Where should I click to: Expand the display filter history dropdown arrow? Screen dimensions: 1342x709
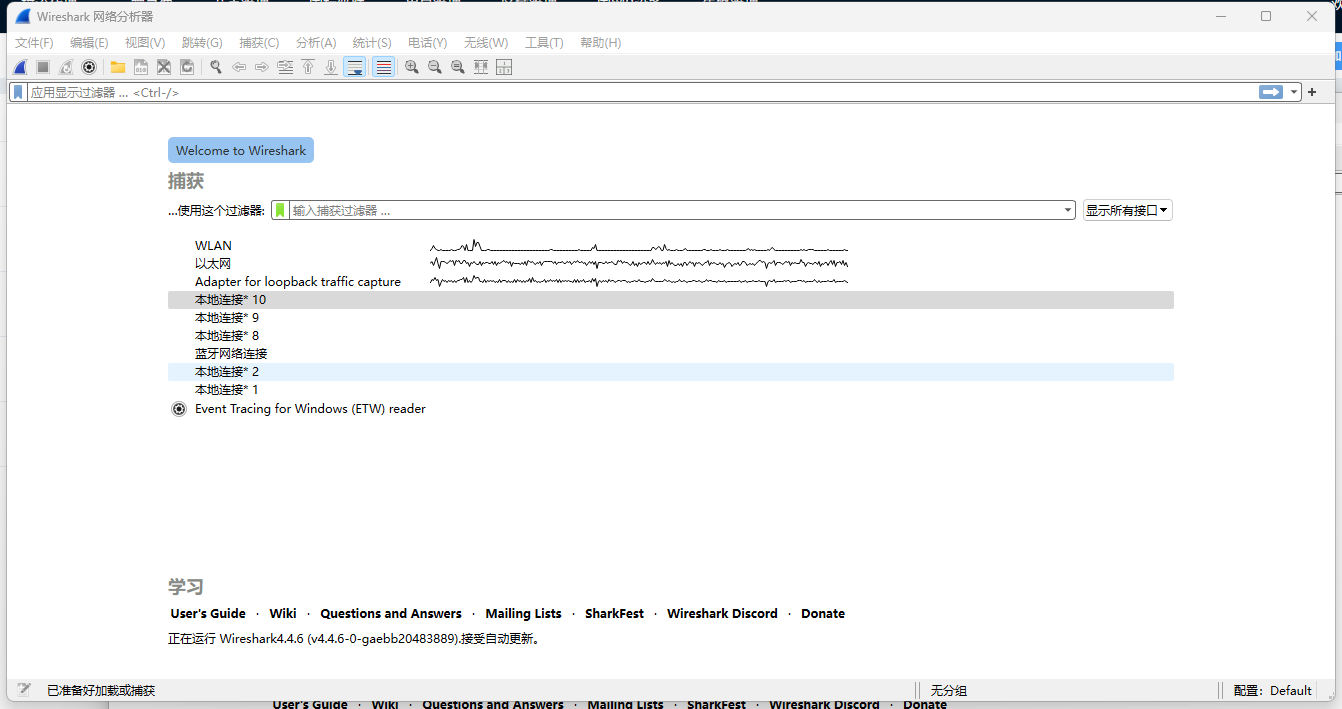click(1294, 92)
